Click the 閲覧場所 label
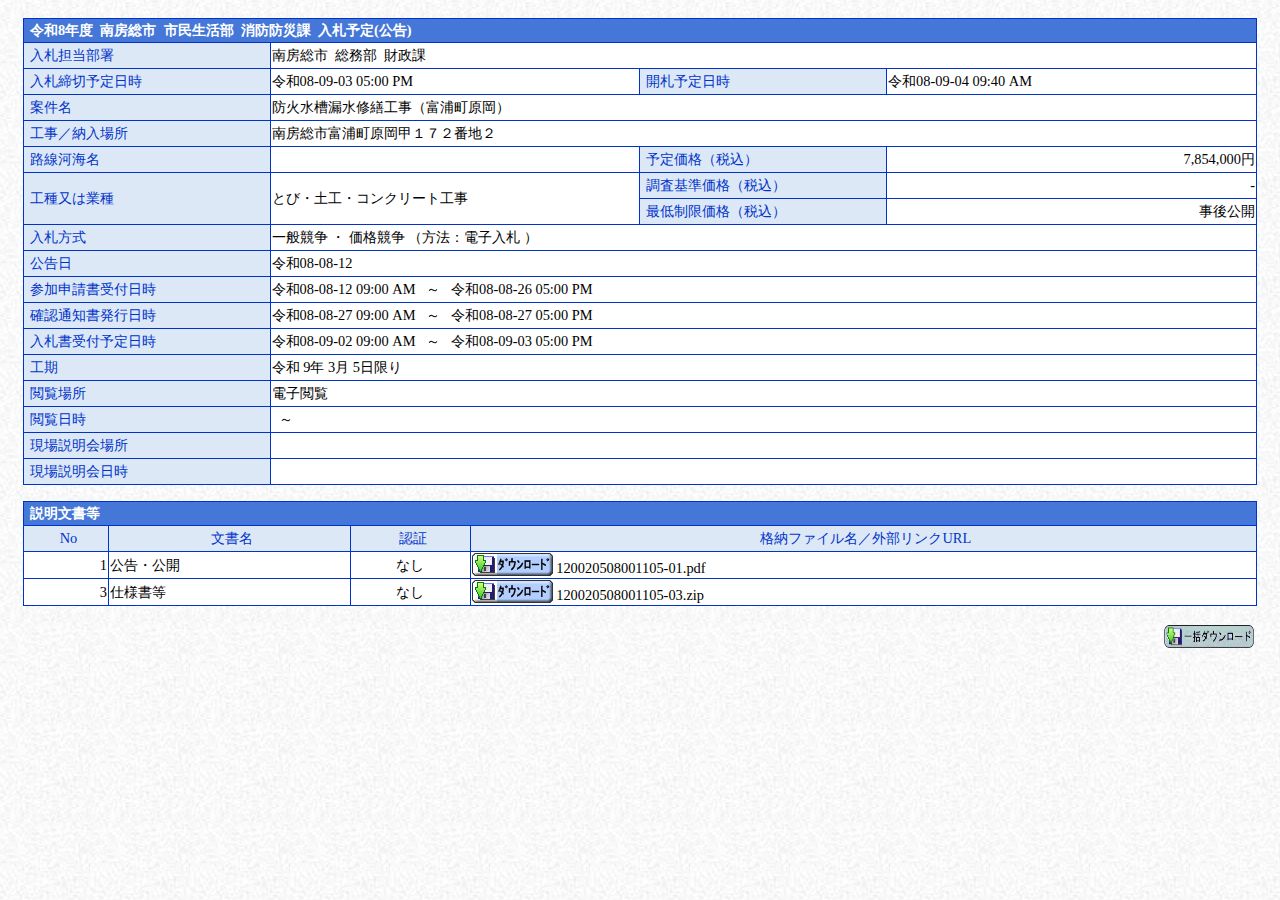The height and width of the screenshot is (900, 1280). [58, 394]
